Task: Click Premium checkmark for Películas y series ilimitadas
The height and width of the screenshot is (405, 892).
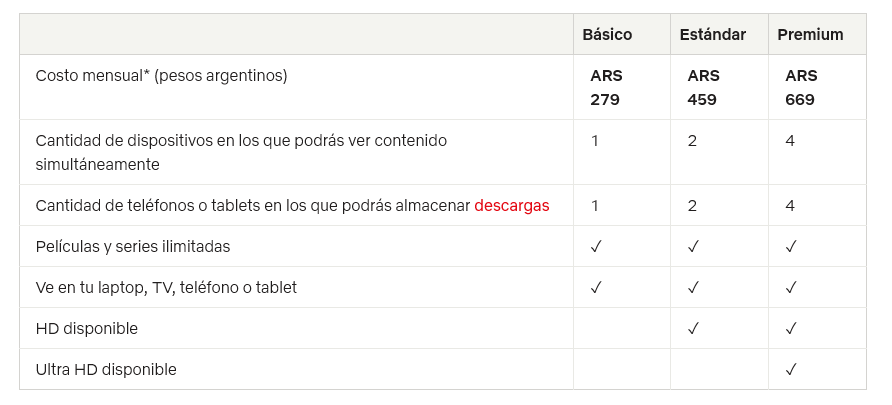Action: point(791,246)
